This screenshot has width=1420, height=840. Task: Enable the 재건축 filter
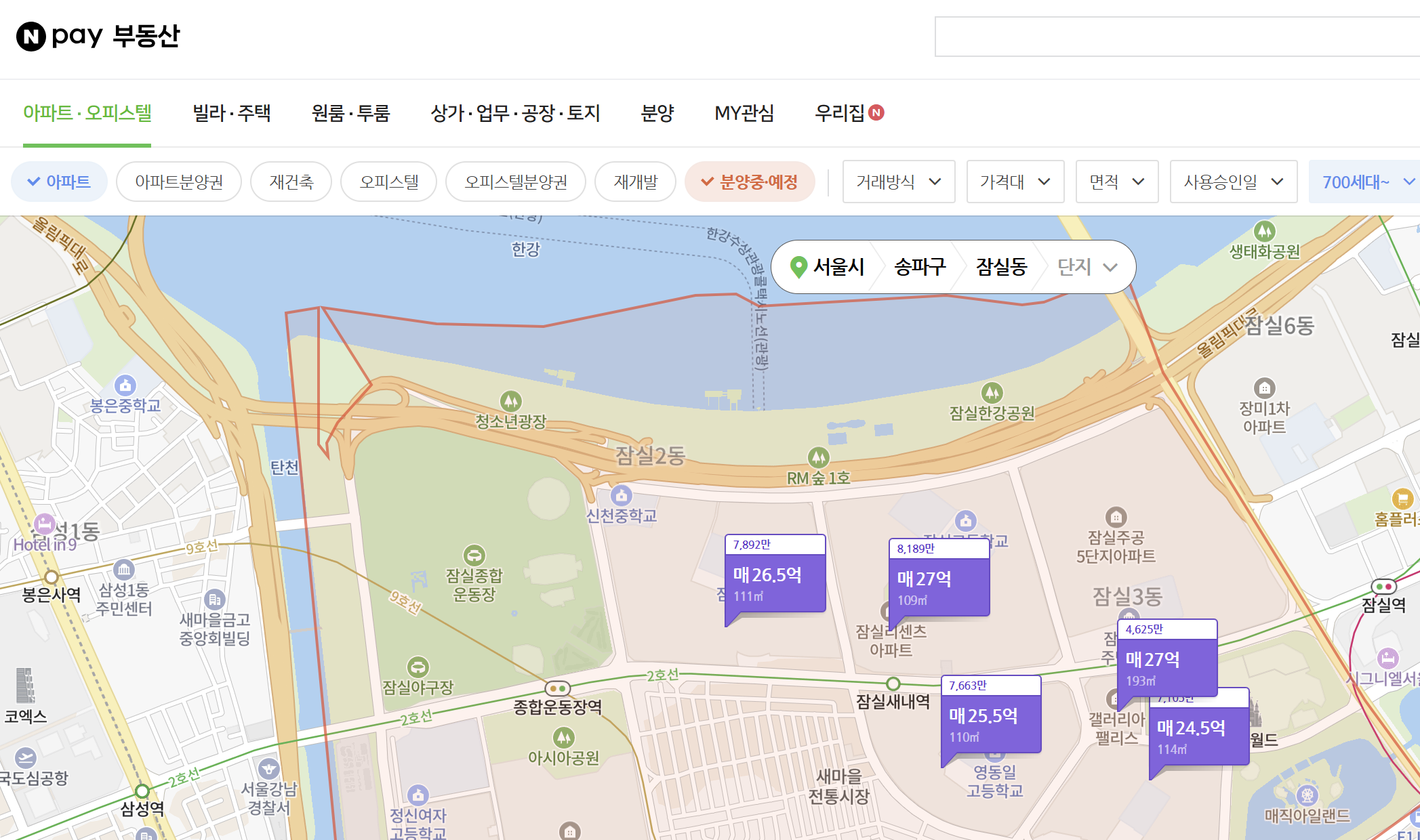pyautogui.click(x=290, y=182)
